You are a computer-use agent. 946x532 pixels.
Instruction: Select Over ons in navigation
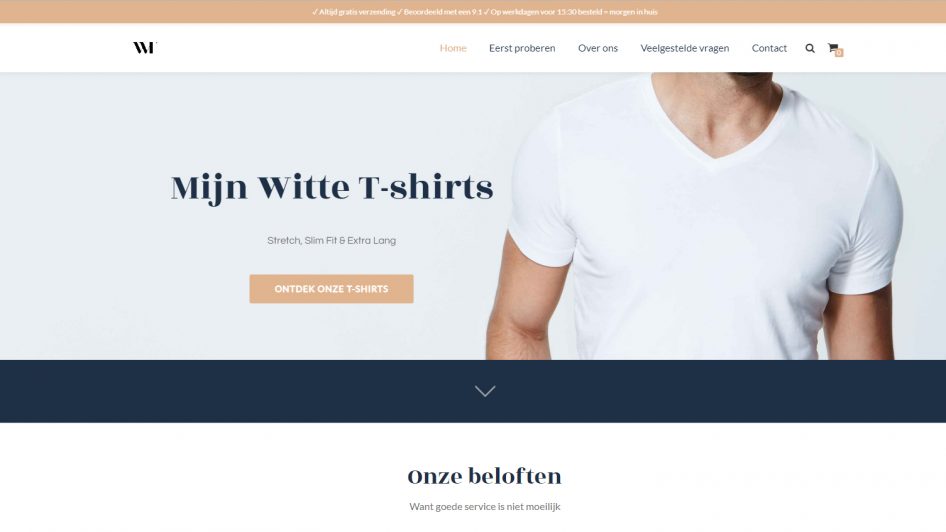click(x=598, y=48)
